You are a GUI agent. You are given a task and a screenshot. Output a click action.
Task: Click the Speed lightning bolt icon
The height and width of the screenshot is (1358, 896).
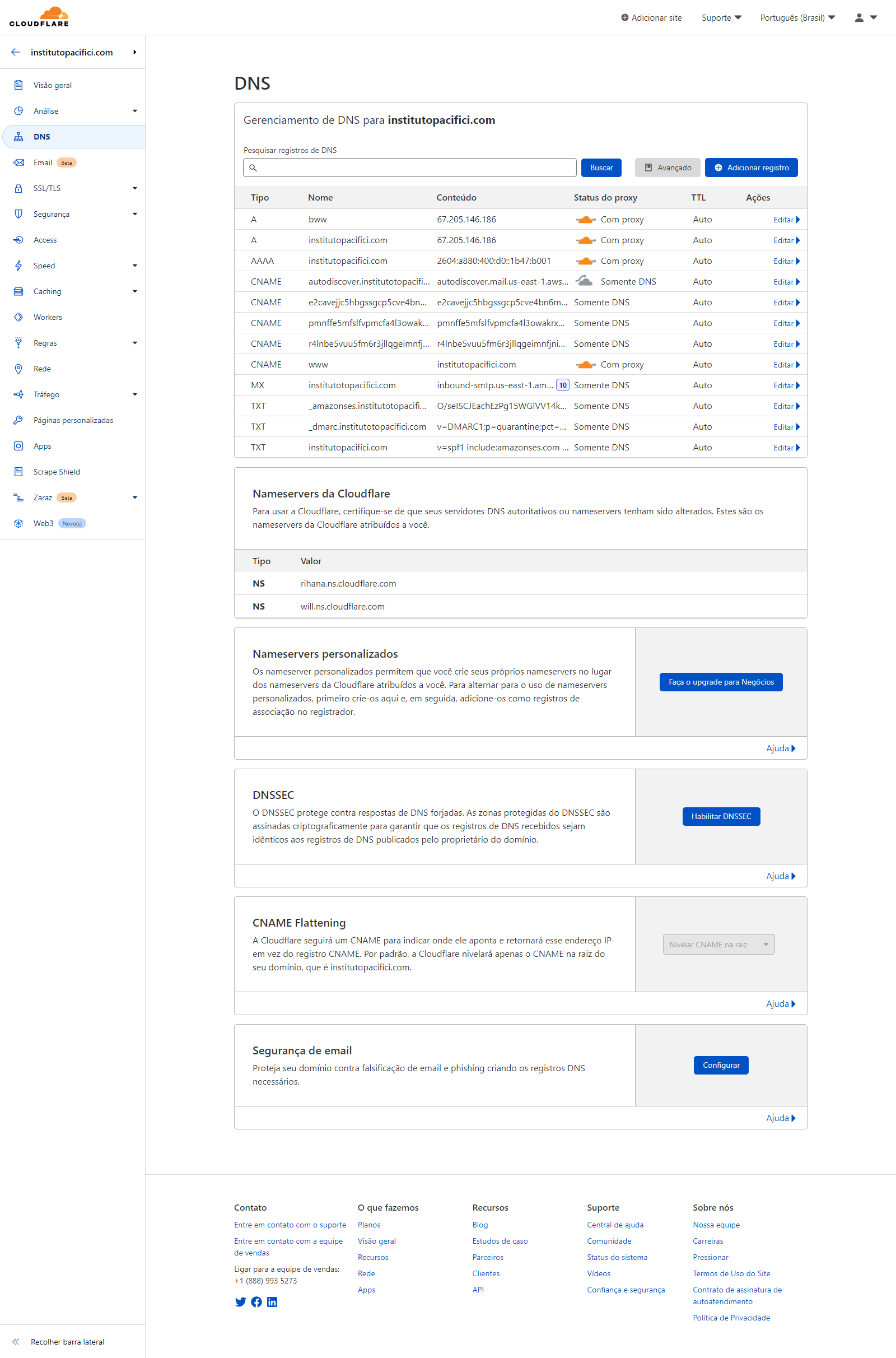point(18,265)
